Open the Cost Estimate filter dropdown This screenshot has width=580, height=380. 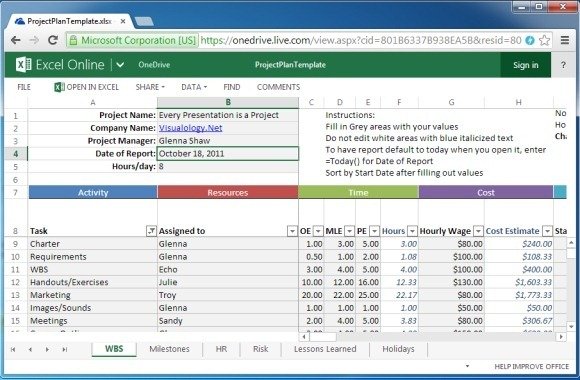(547, 231)
